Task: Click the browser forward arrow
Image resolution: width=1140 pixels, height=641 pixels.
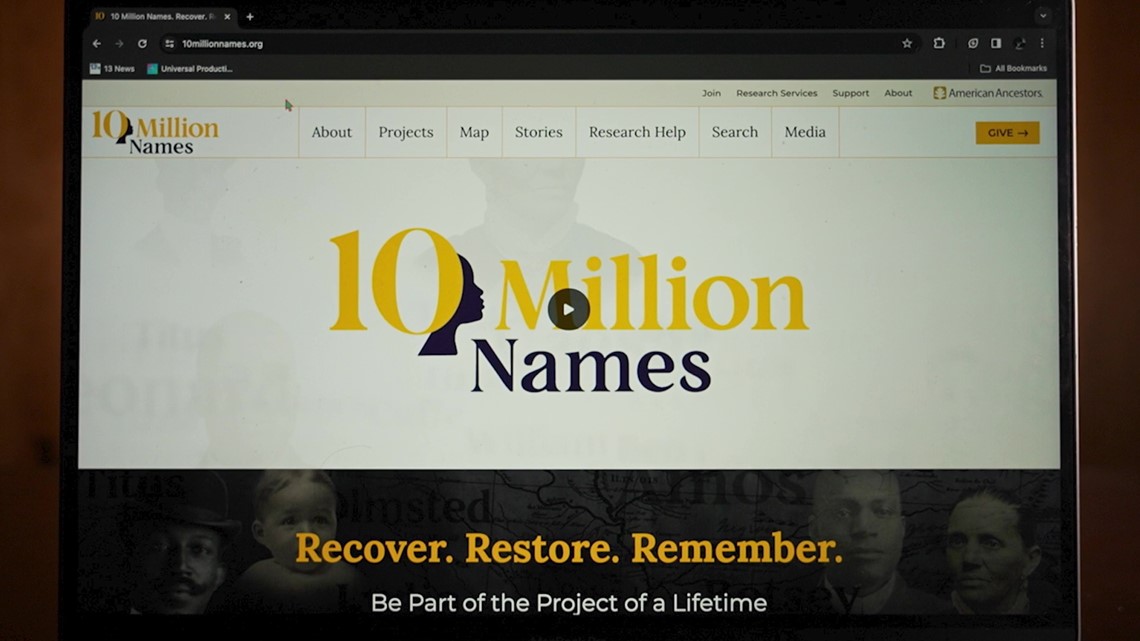Action: click(119, 44)
